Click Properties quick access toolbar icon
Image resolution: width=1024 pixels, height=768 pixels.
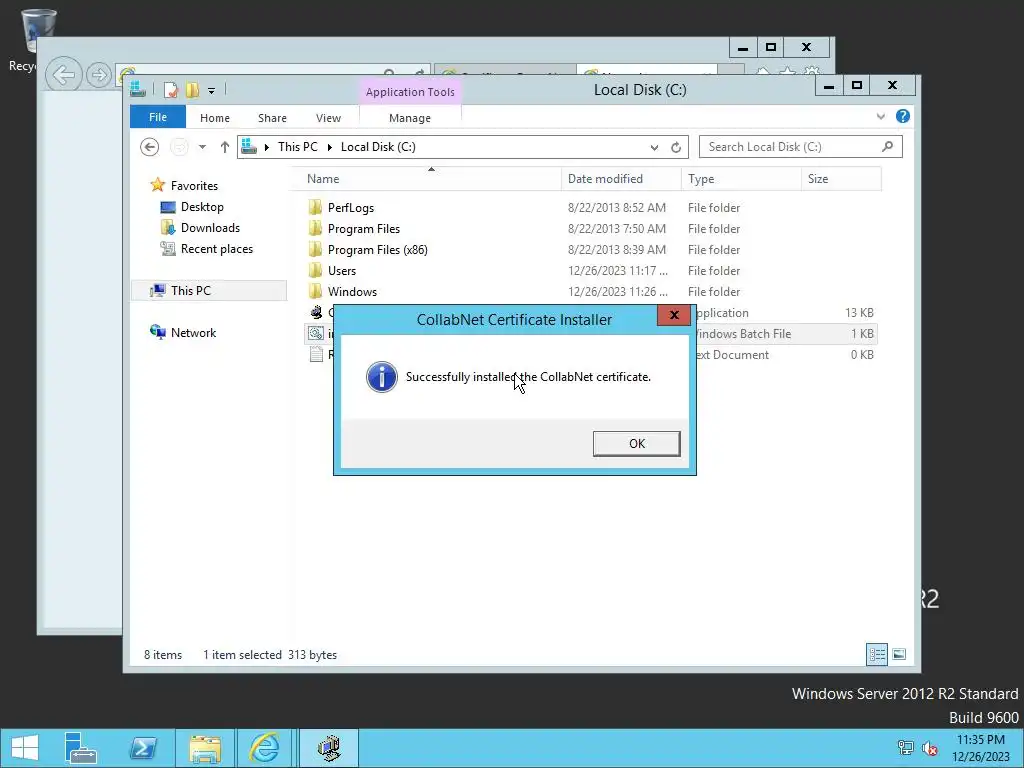coord(170,90)
